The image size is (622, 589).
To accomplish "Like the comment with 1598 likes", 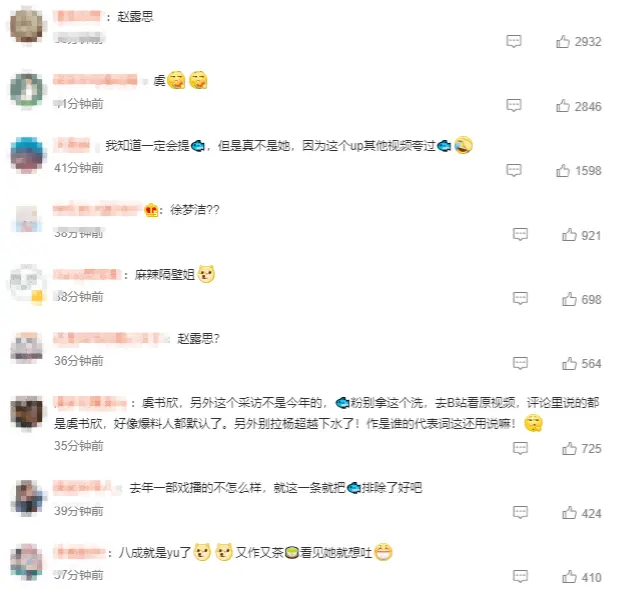I will (x=562, y=171).
